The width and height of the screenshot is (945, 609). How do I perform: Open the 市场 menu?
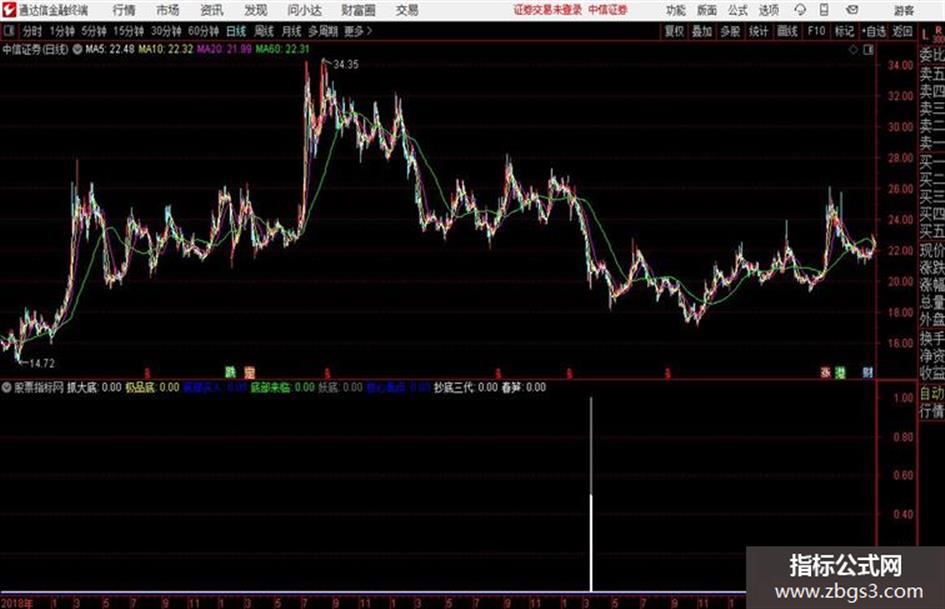tap(168, 10)
